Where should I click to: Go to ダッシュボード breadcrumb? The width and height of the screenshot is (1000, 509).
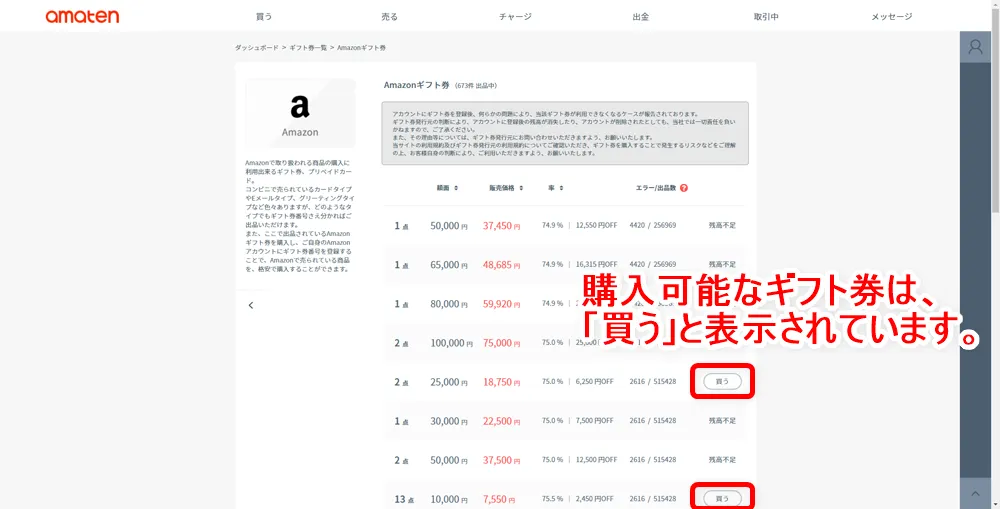(256, 48)
